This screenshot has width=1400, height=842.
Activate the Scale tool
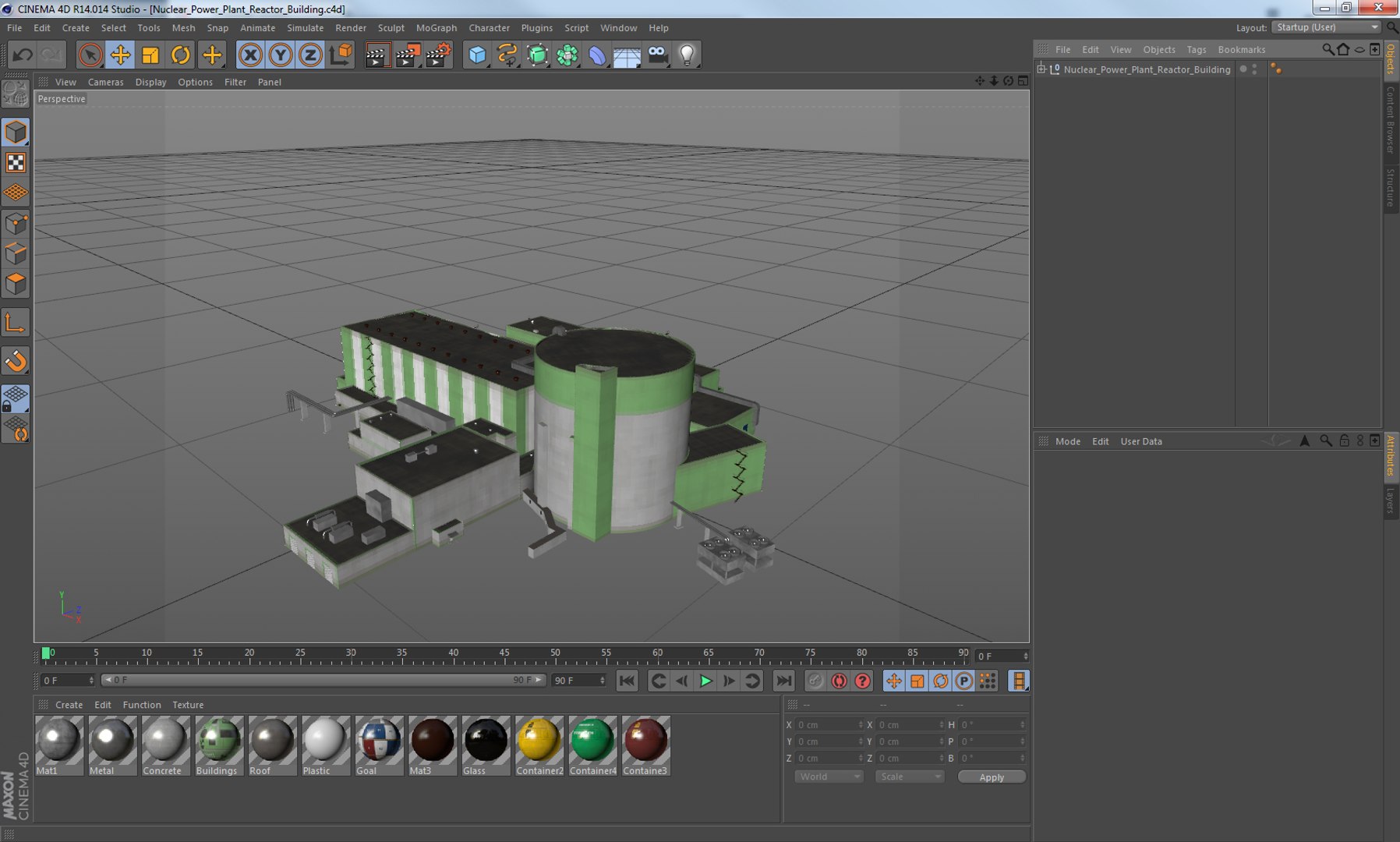[150, 55]
